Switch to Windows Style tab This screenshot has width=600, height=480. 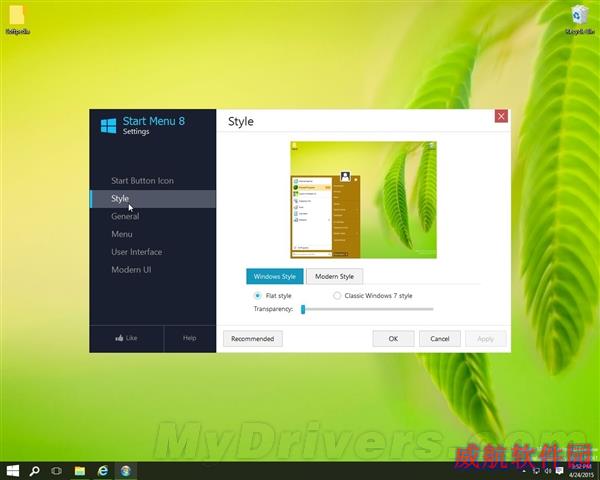coord(275,276)
